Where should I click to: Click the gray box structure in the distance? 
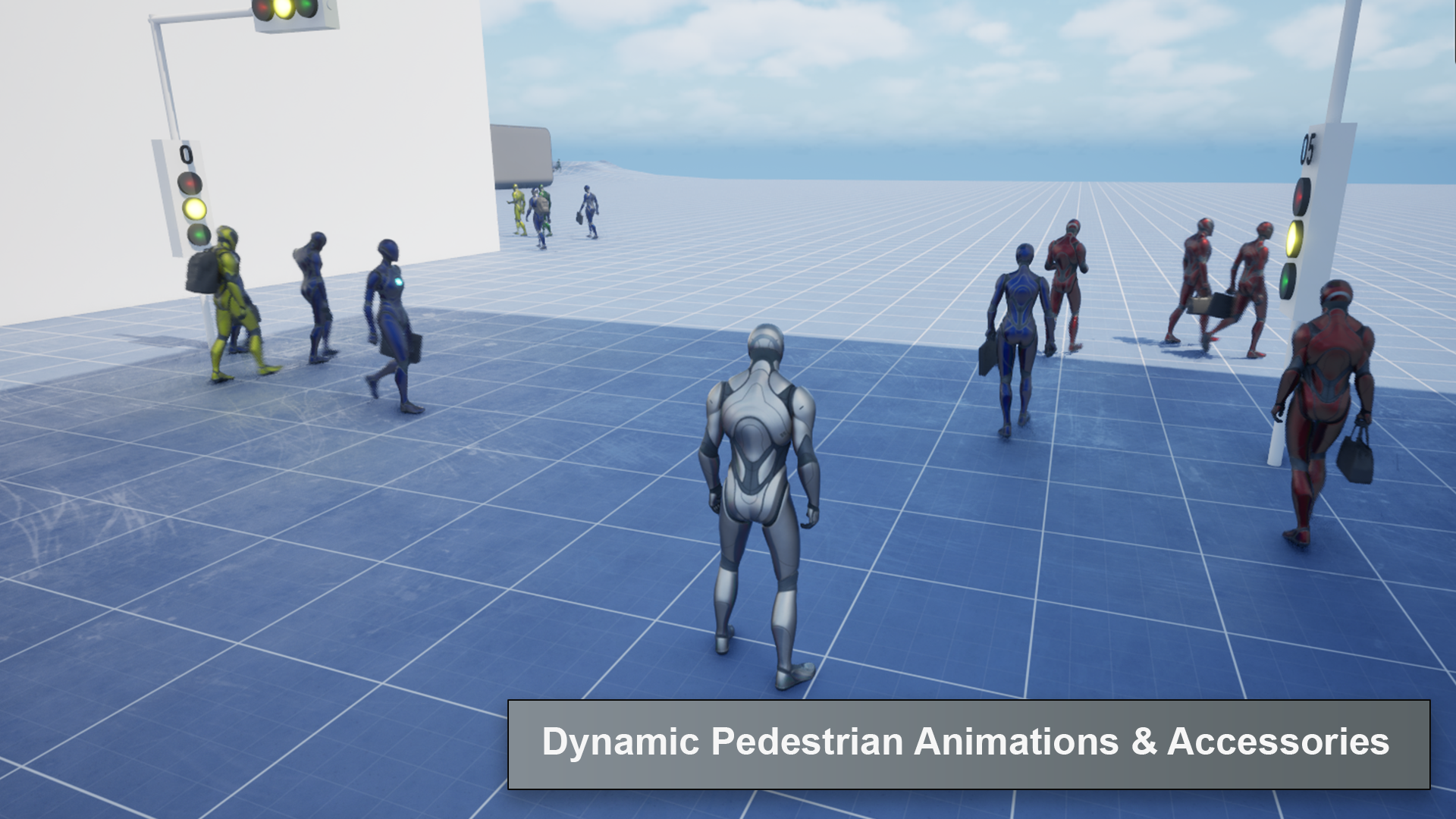pos(521,155)
